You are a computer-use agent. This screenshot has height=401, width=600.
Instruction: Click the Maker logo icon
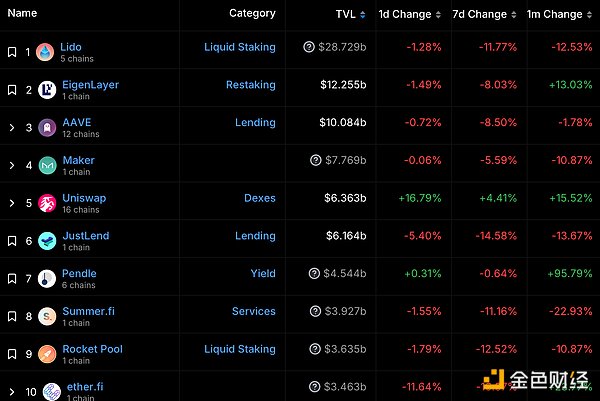pos(46,166)
